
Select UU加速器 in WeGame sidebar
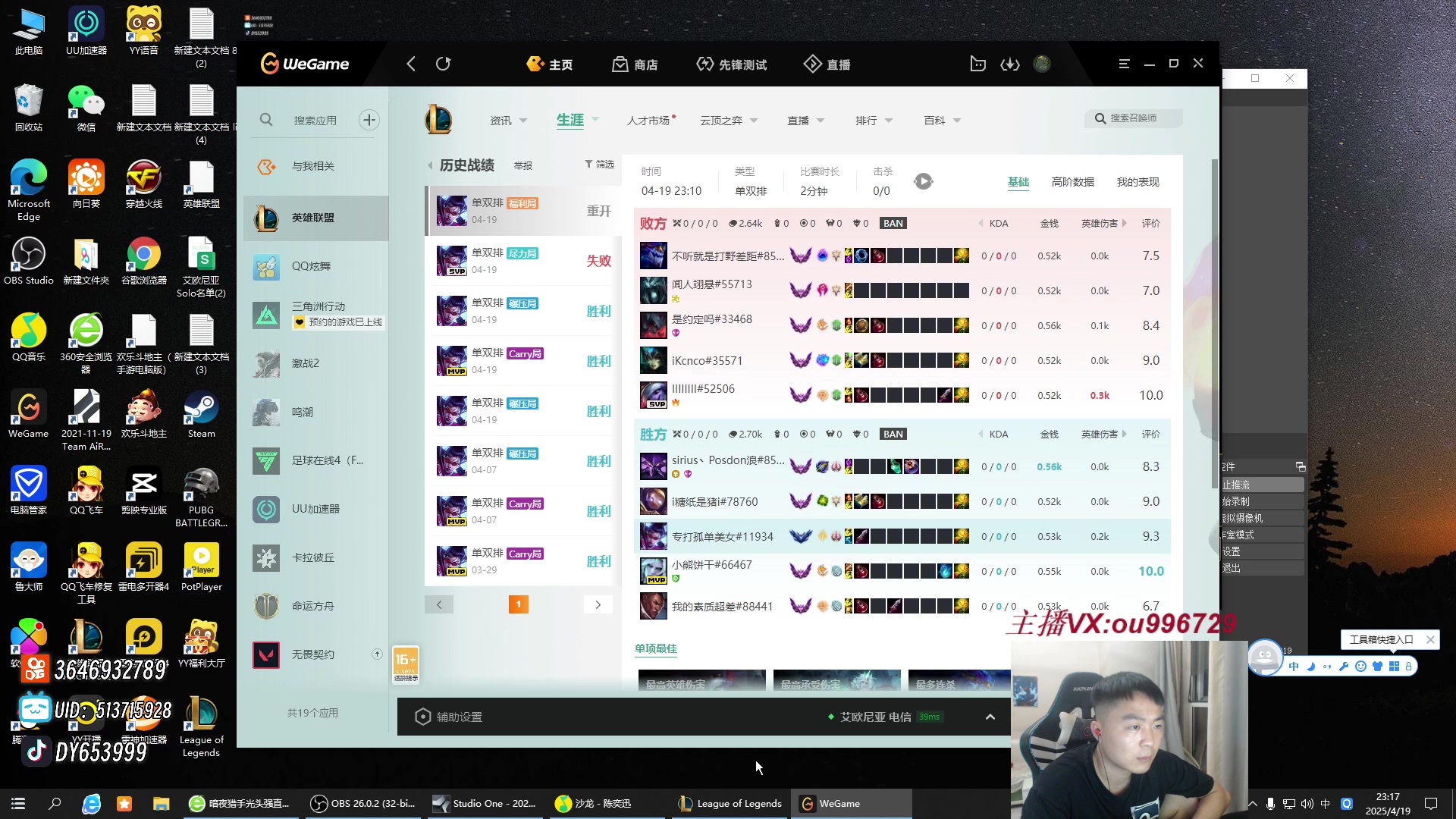pos(315,509)
